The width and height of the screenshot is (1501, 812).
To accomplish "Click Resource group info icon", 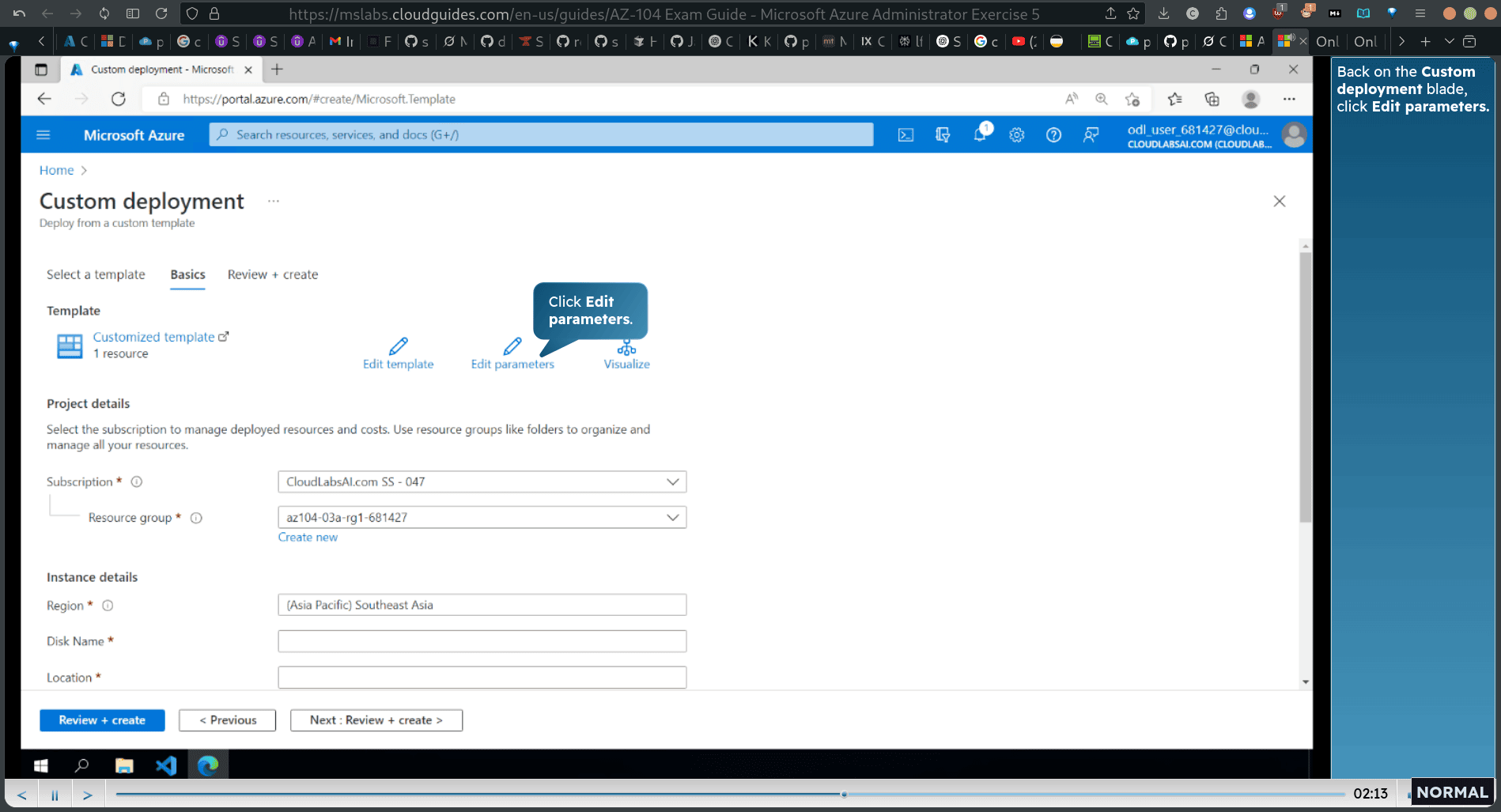I will point(196,518).
